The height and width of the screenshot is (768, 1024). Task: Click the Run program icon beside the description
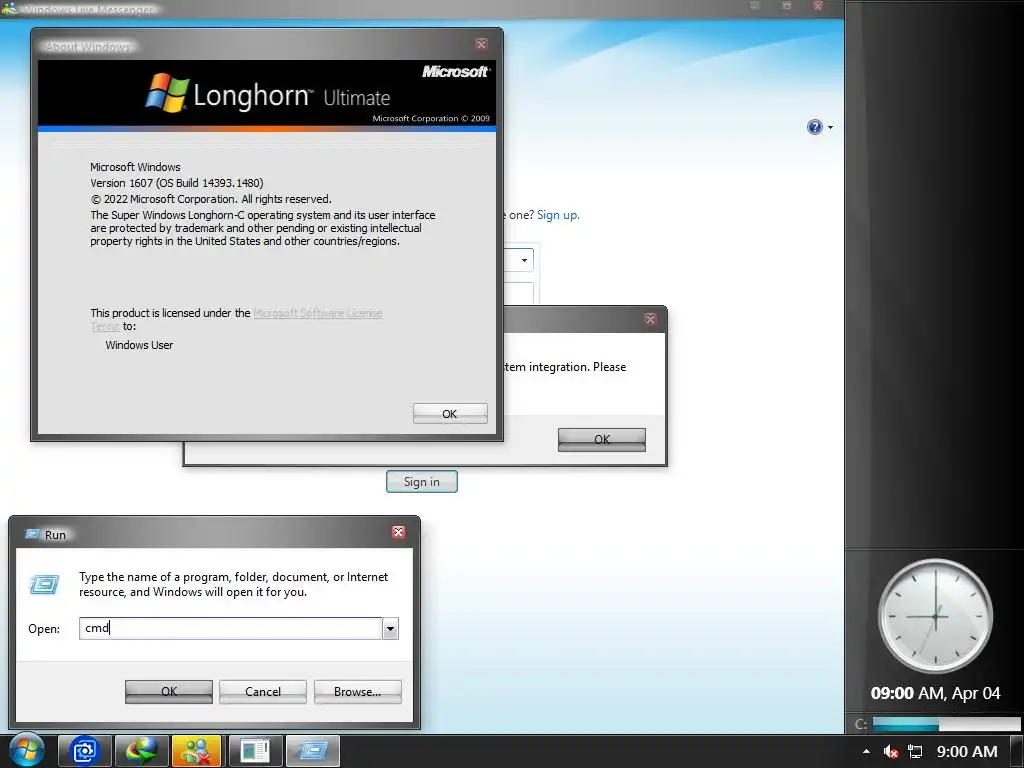point(44,584)
